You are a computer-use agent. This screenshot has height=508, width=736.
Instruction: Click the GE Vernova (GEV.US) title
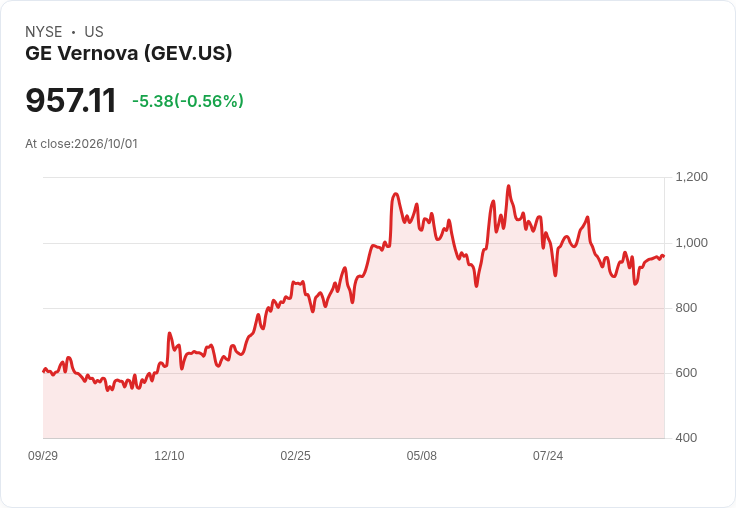129,53
